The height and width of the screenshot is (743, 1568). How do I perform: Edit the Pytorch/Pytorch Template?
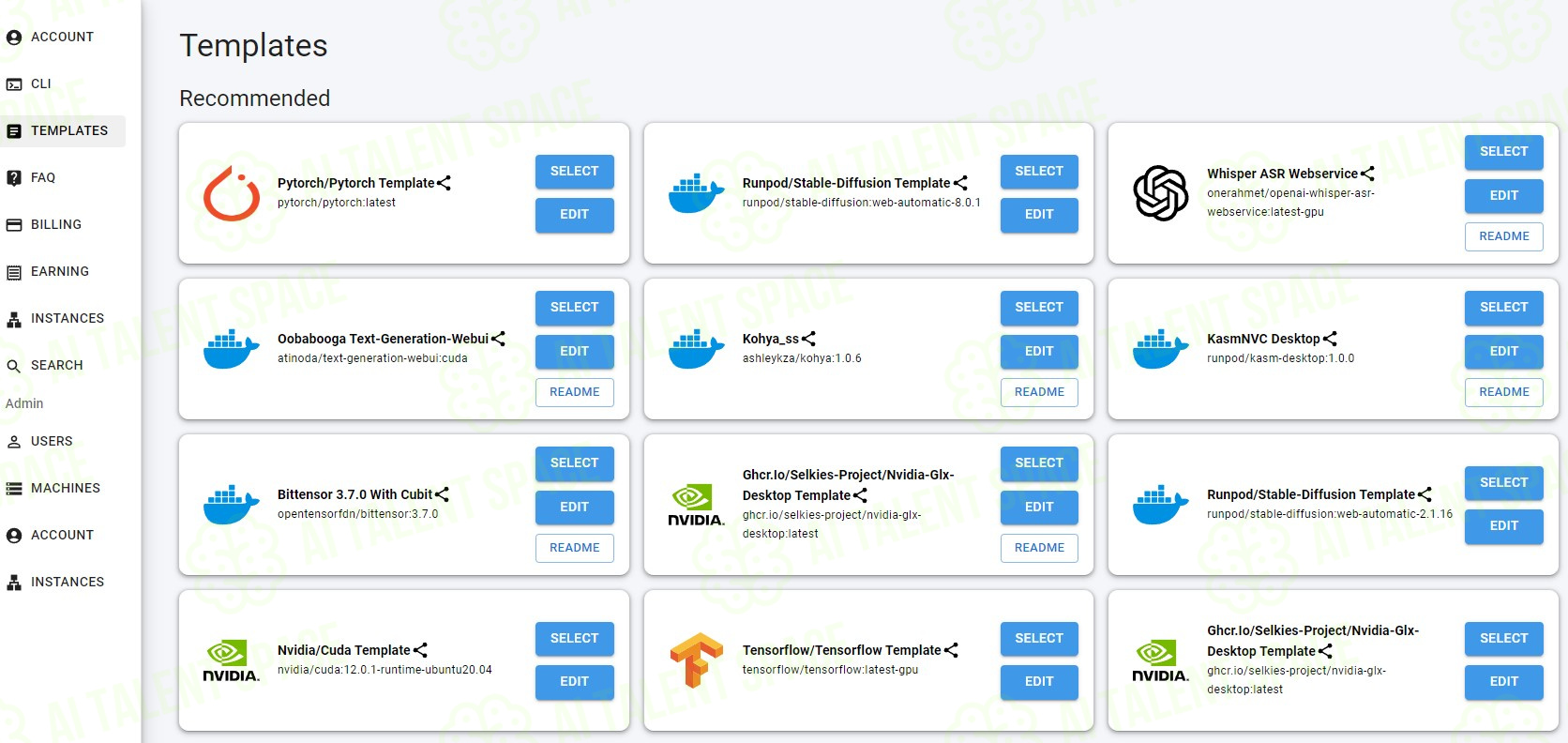[x=575, y=215]
